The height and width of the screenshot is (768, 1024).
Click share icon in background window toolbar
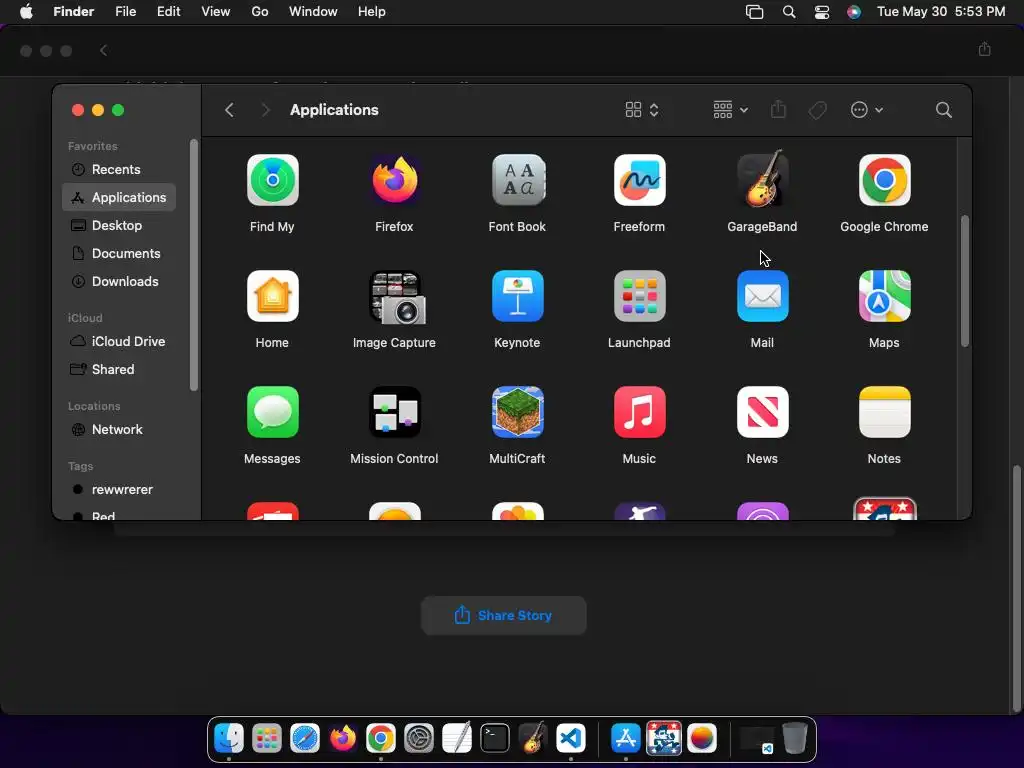(x=984, y=50)
